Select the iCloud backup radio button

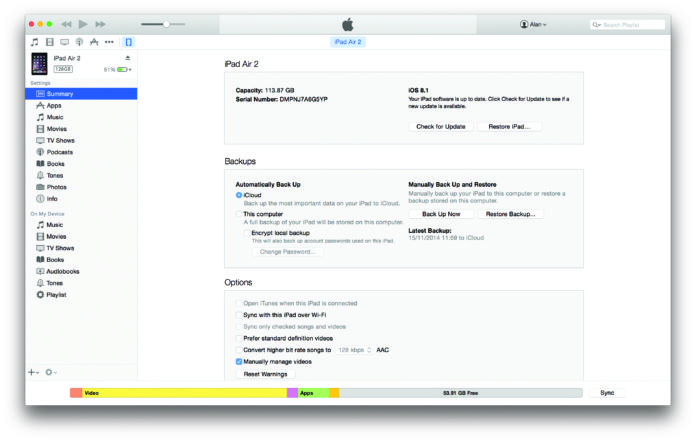point(239,195)
